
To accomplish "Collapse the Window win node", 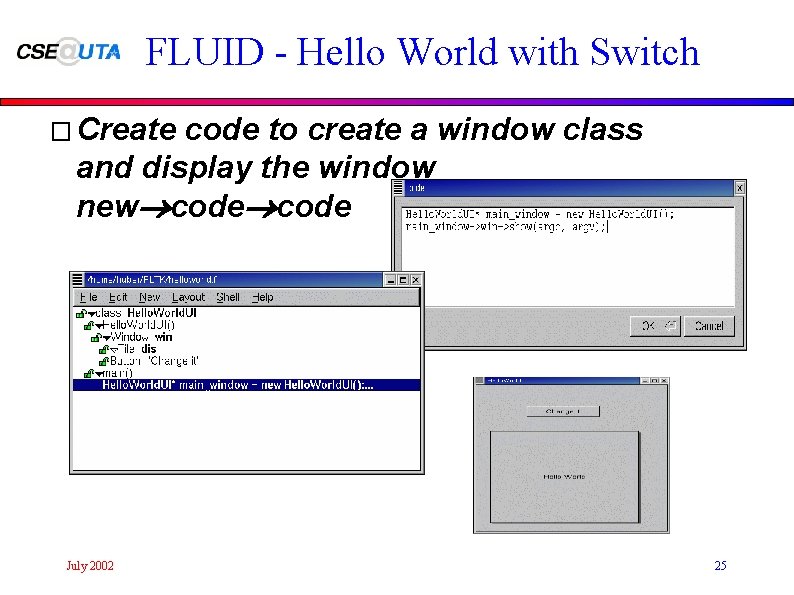I will 107,338.
